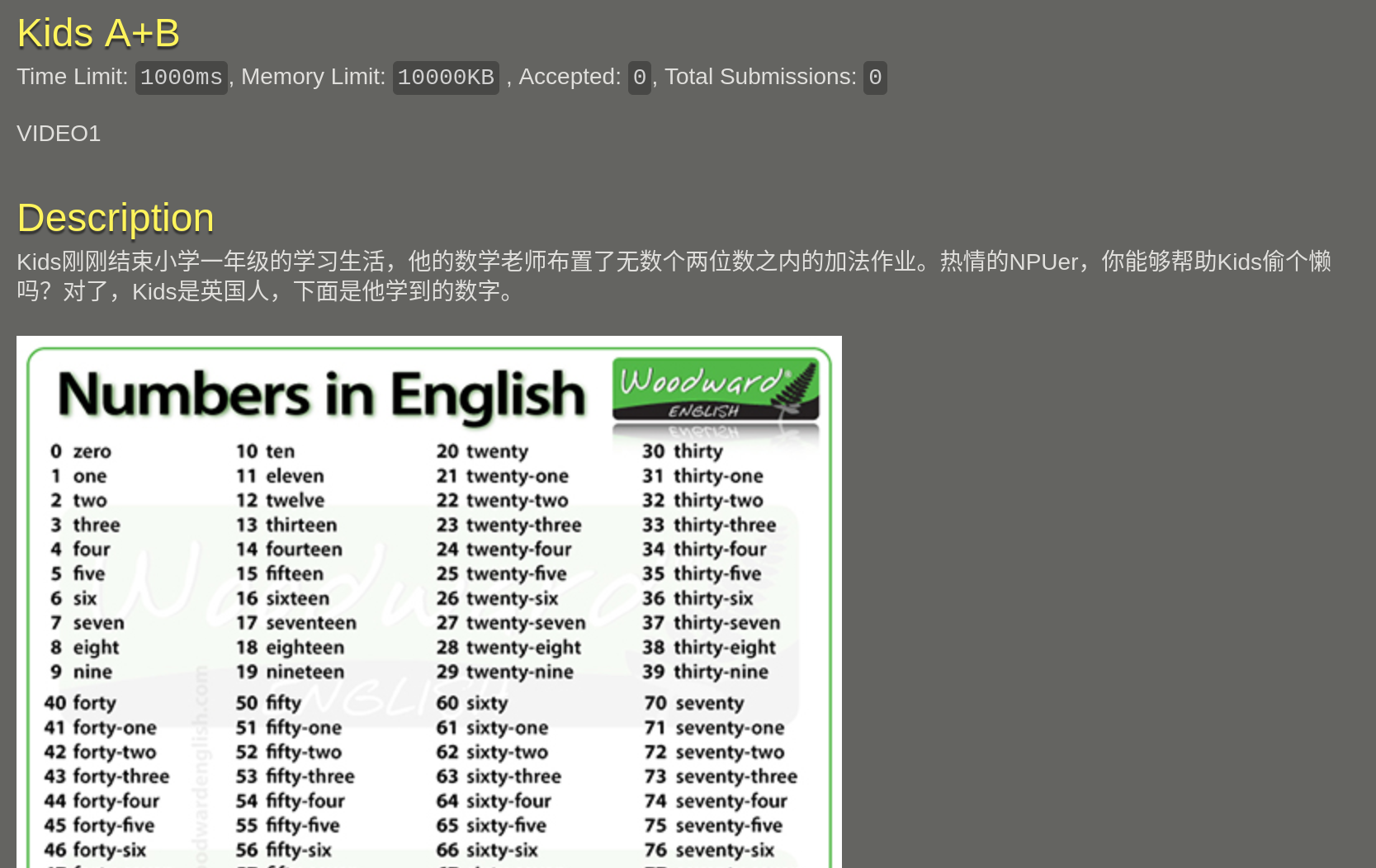1376x868 pixels.
Task: Click "40 forty" in the chart
Action: click(x=80, y=703)
